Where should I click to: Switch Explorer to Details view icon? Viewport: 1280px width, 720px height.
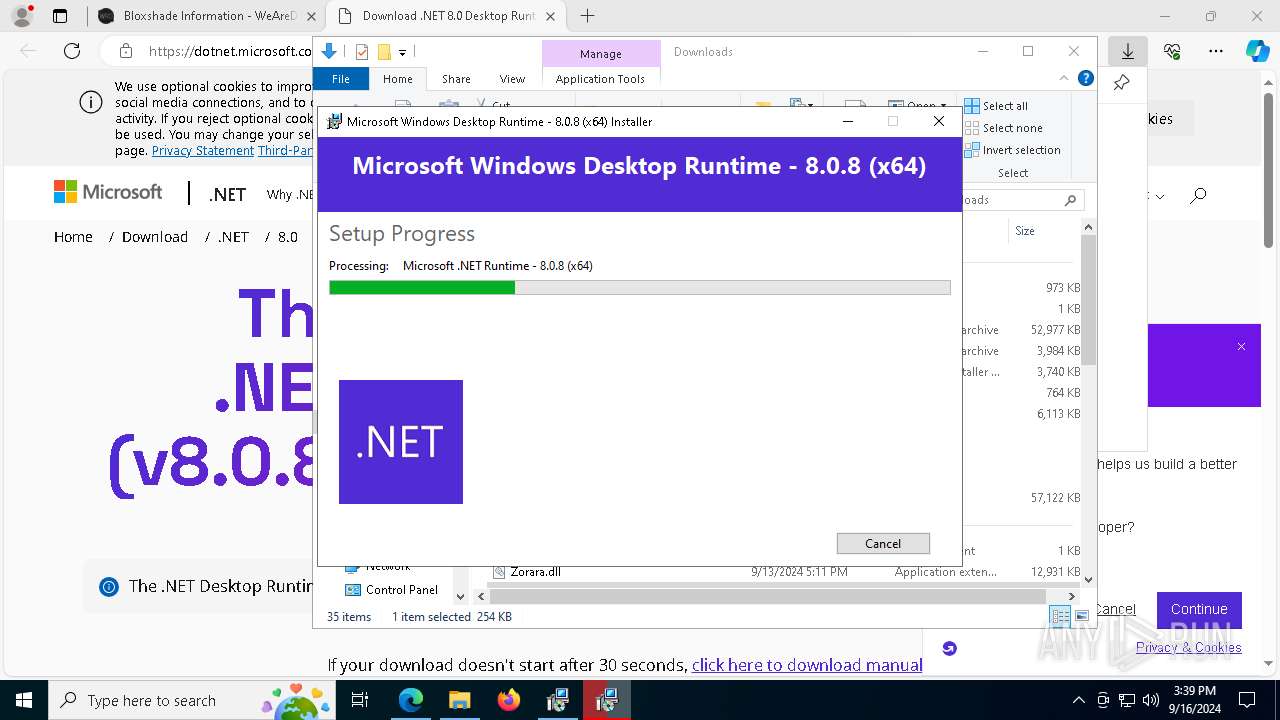[1060, 616]
